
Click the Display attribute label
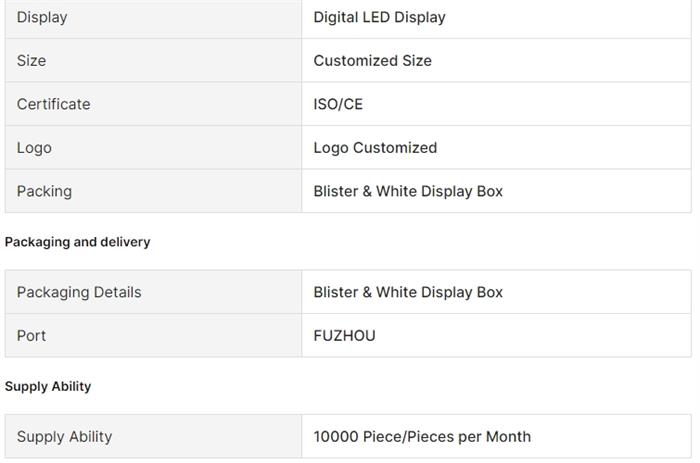tap(42, 17)
